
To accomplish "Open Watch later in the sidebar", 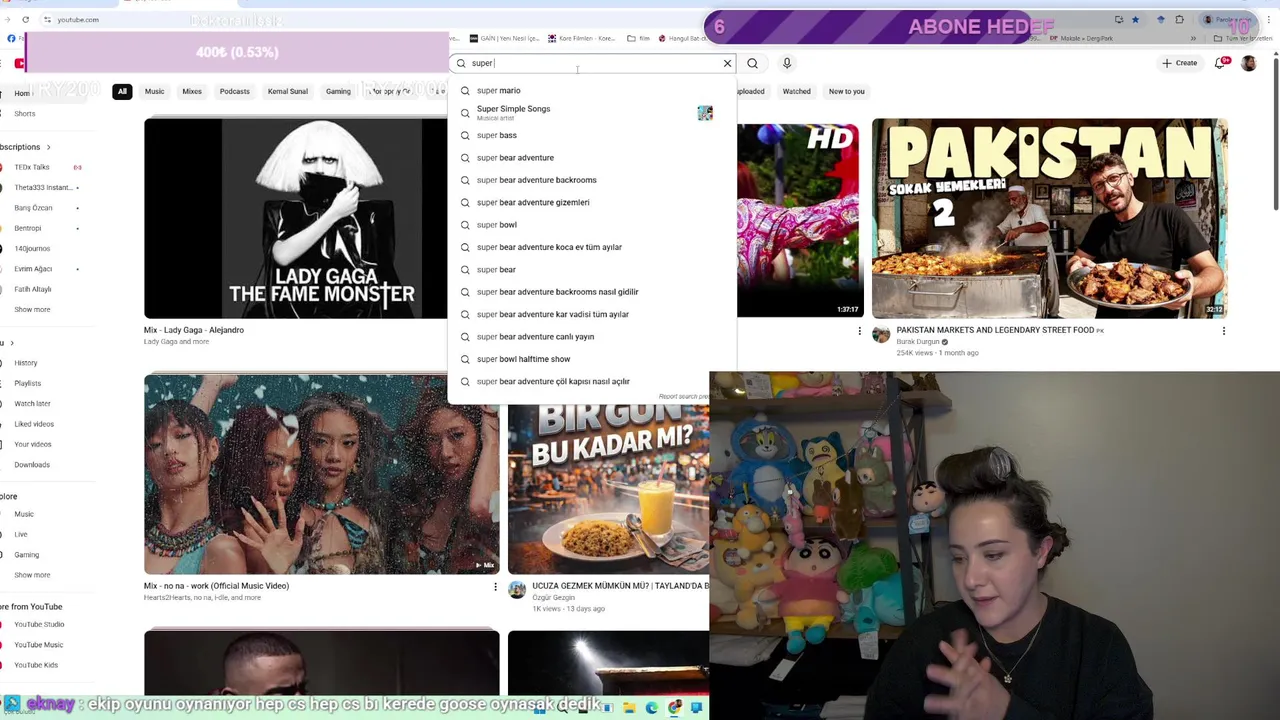I will (32, 403).
